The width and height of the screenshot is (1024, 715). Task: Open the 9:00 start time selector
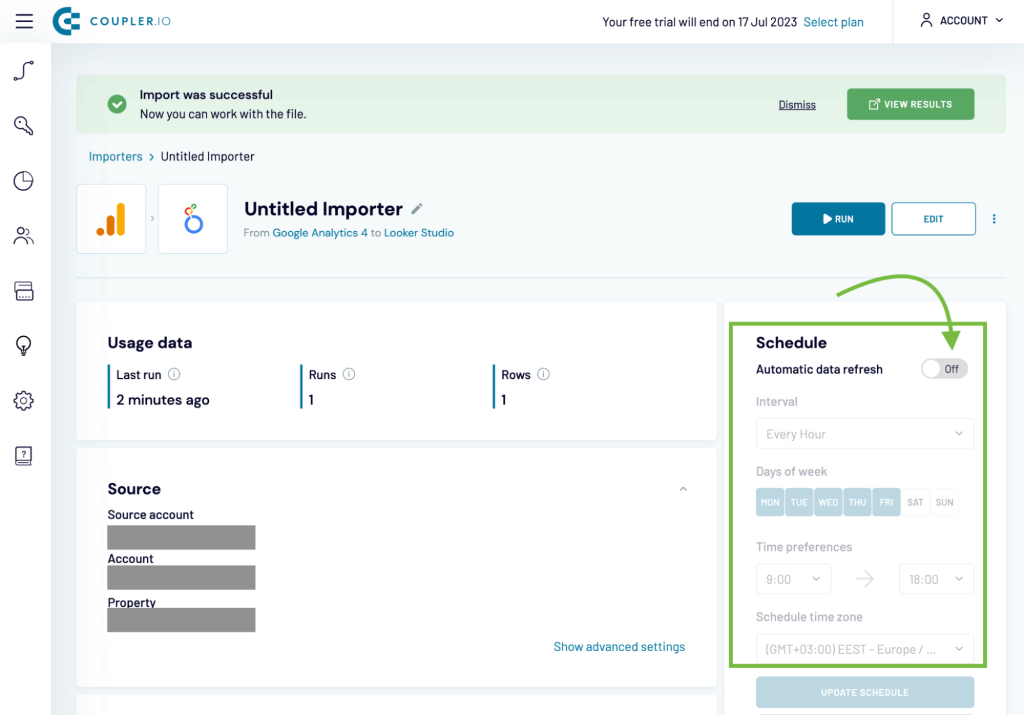tap(793, 578)
